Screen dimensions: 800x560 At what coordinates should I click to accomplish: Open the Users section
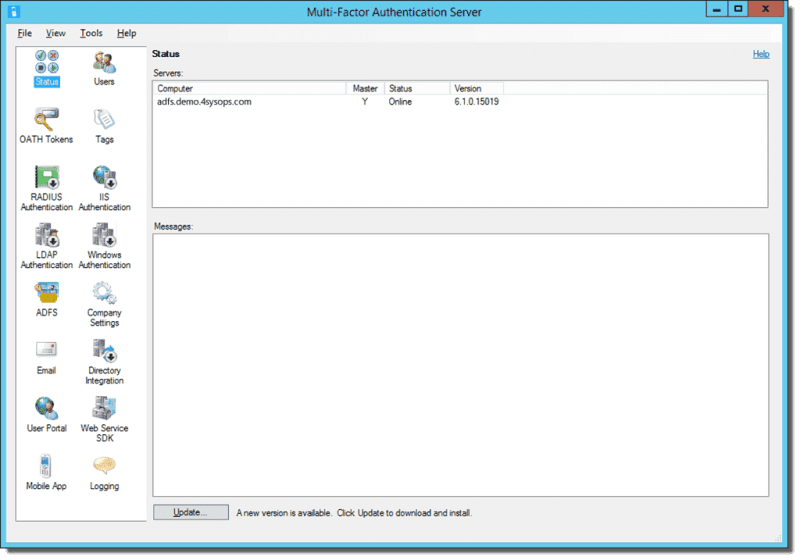pyautogui.click(x=104, y=68)
